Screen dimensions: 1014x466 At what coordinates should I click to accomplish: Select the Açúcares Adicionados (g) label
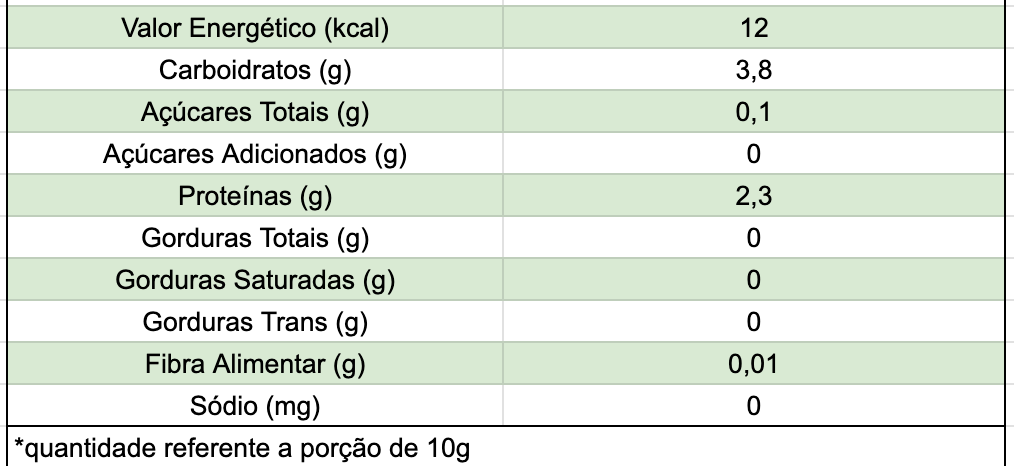click(x=254, y=155)
